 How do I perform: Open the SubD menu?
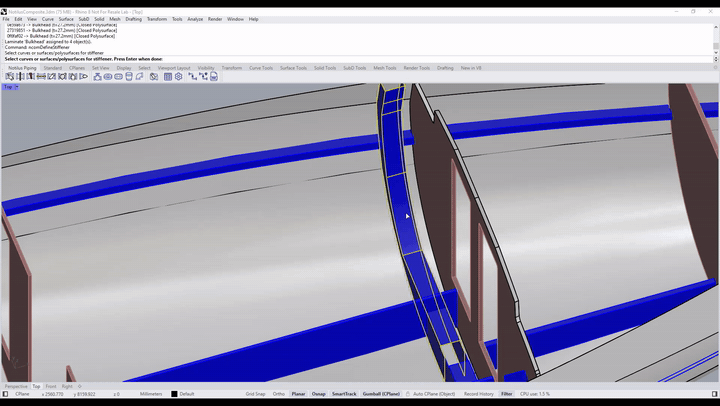click(84, 19)
